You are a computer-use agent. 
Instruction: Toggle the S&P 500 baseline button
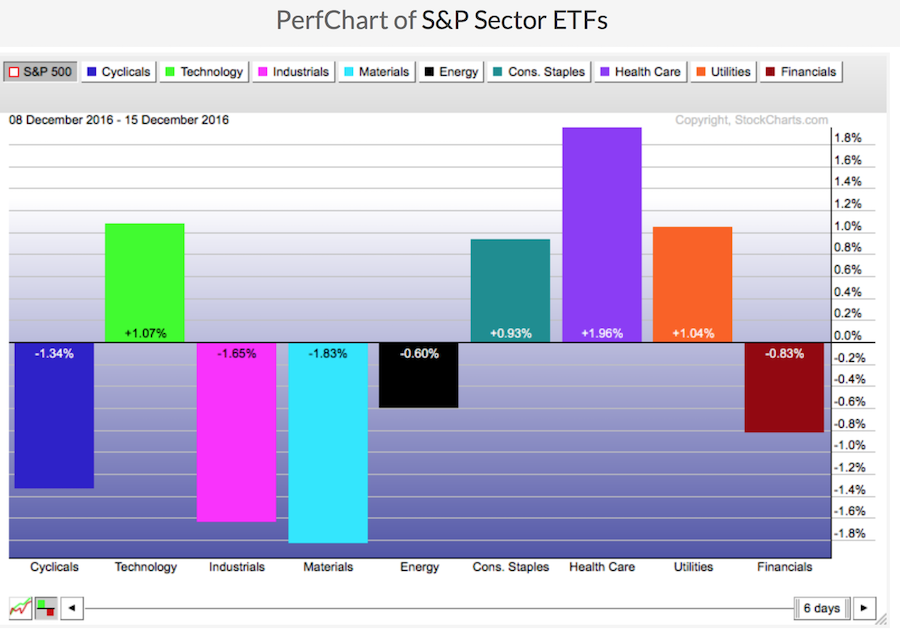[39, 72]
